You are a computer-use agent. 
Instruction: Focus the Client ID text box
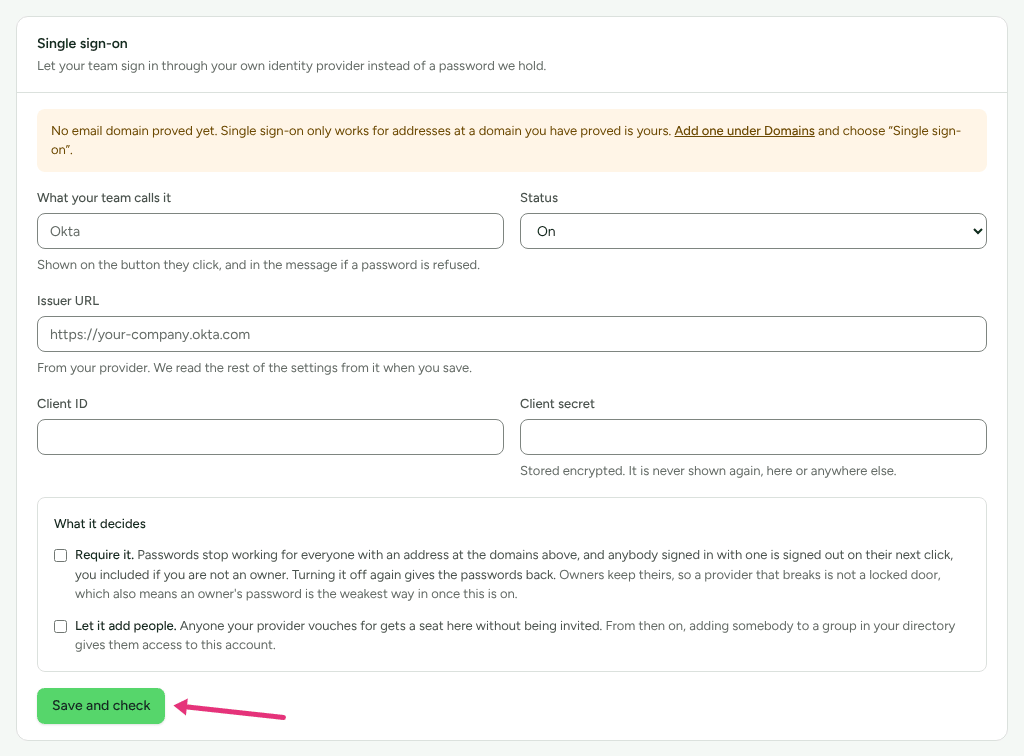(270, 437)
